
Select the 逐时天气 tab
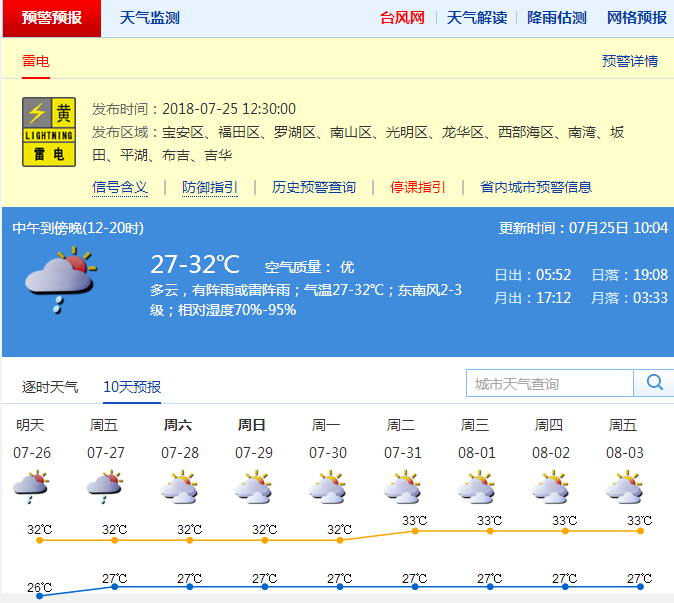point(50,386)
